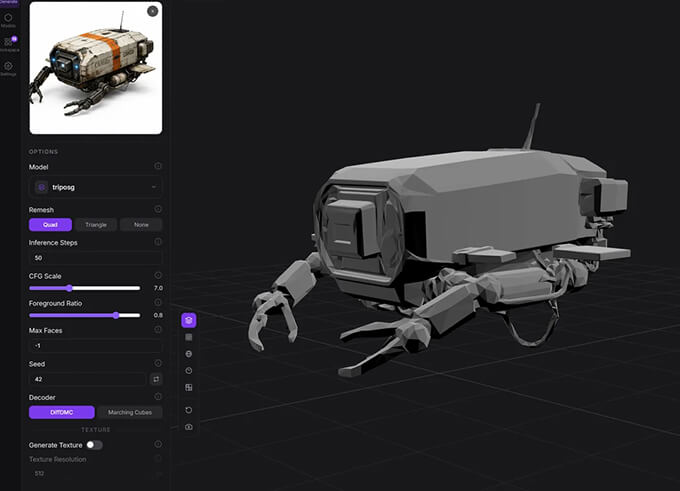The image size is (680, 491).
Task: Switch to the Generate tab
Action: point(8,3)
